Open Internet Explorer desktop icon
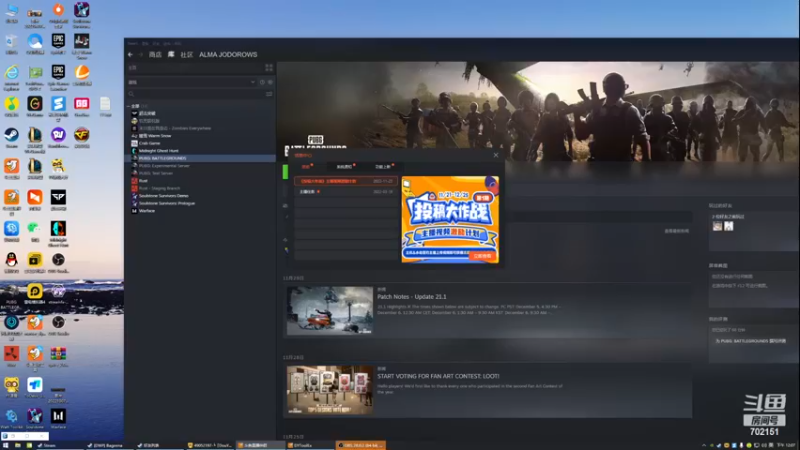The width and height of the screenshot is (800, 450). tap(11, 72)
